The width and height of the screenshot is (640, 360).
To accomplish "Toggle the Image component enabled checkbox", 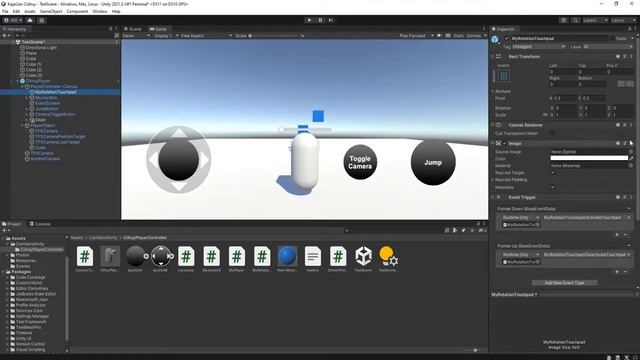I will coord(505,143).
